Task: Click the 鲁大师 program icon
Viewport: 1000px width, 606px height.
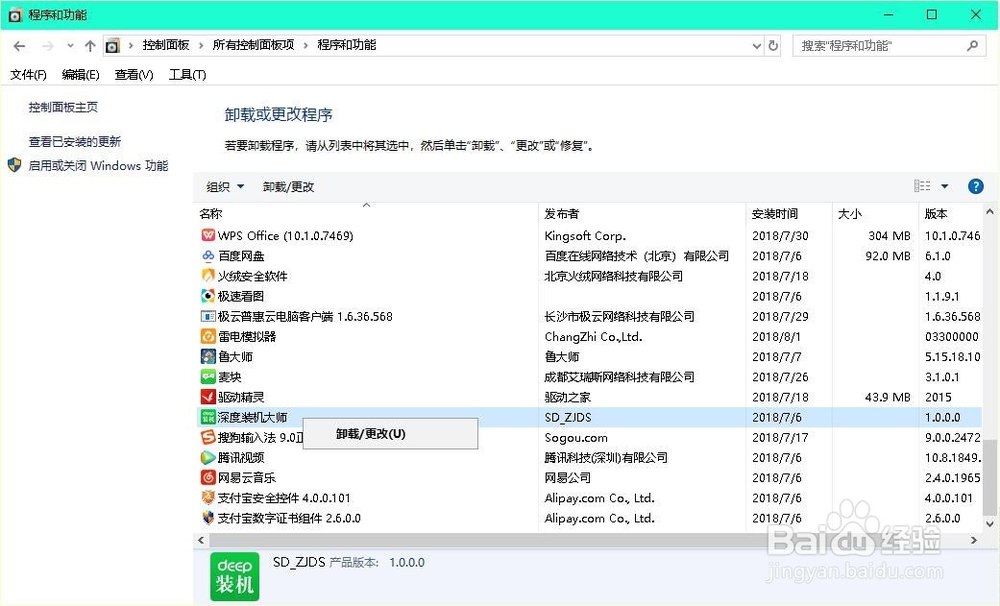Action: point(207,356)
